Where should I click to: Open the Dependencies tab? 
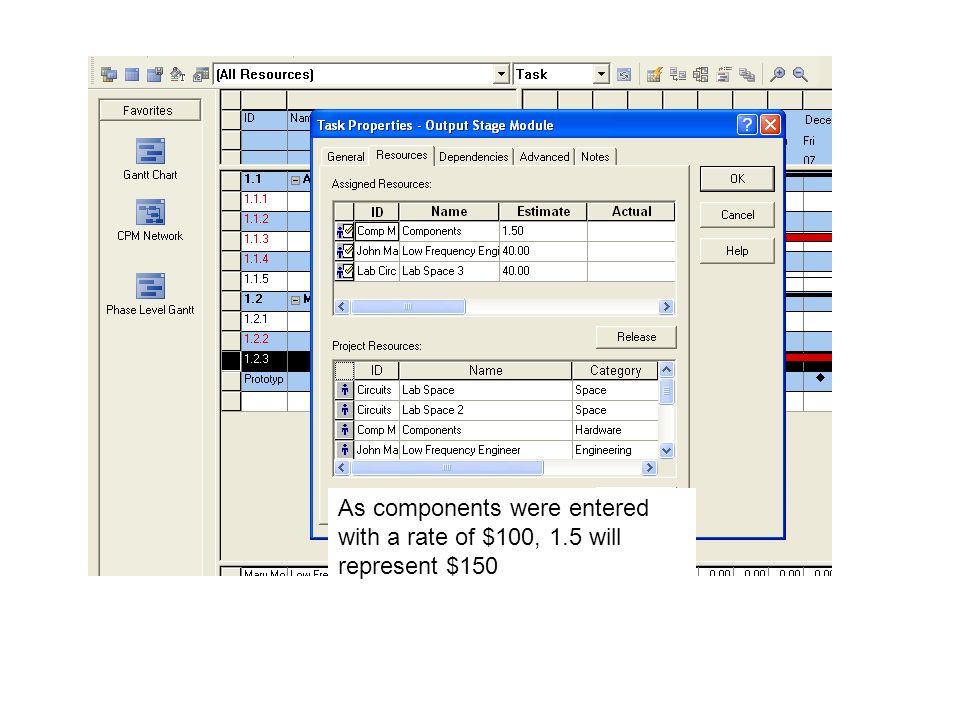473,157
